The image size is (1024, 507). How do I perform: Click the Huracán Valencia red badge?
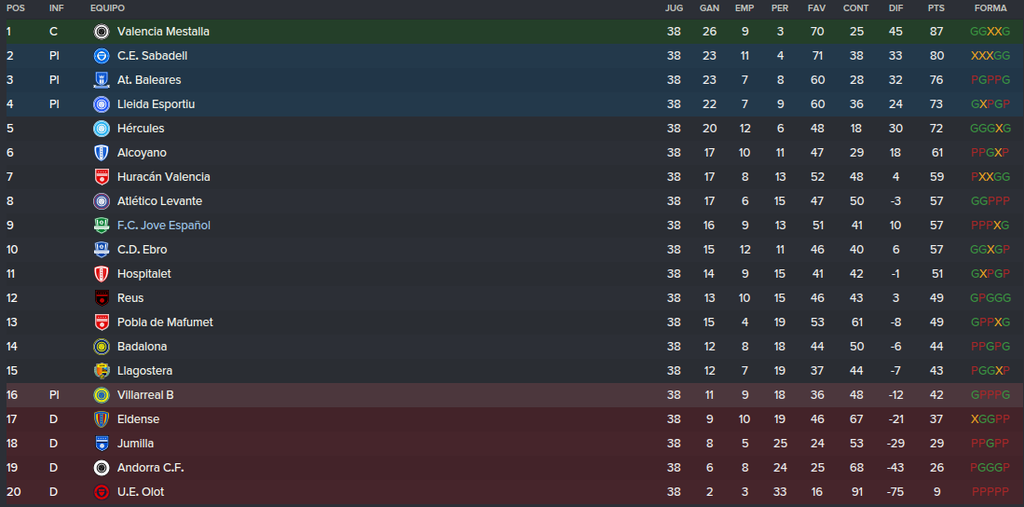click(x=101, y=176)
